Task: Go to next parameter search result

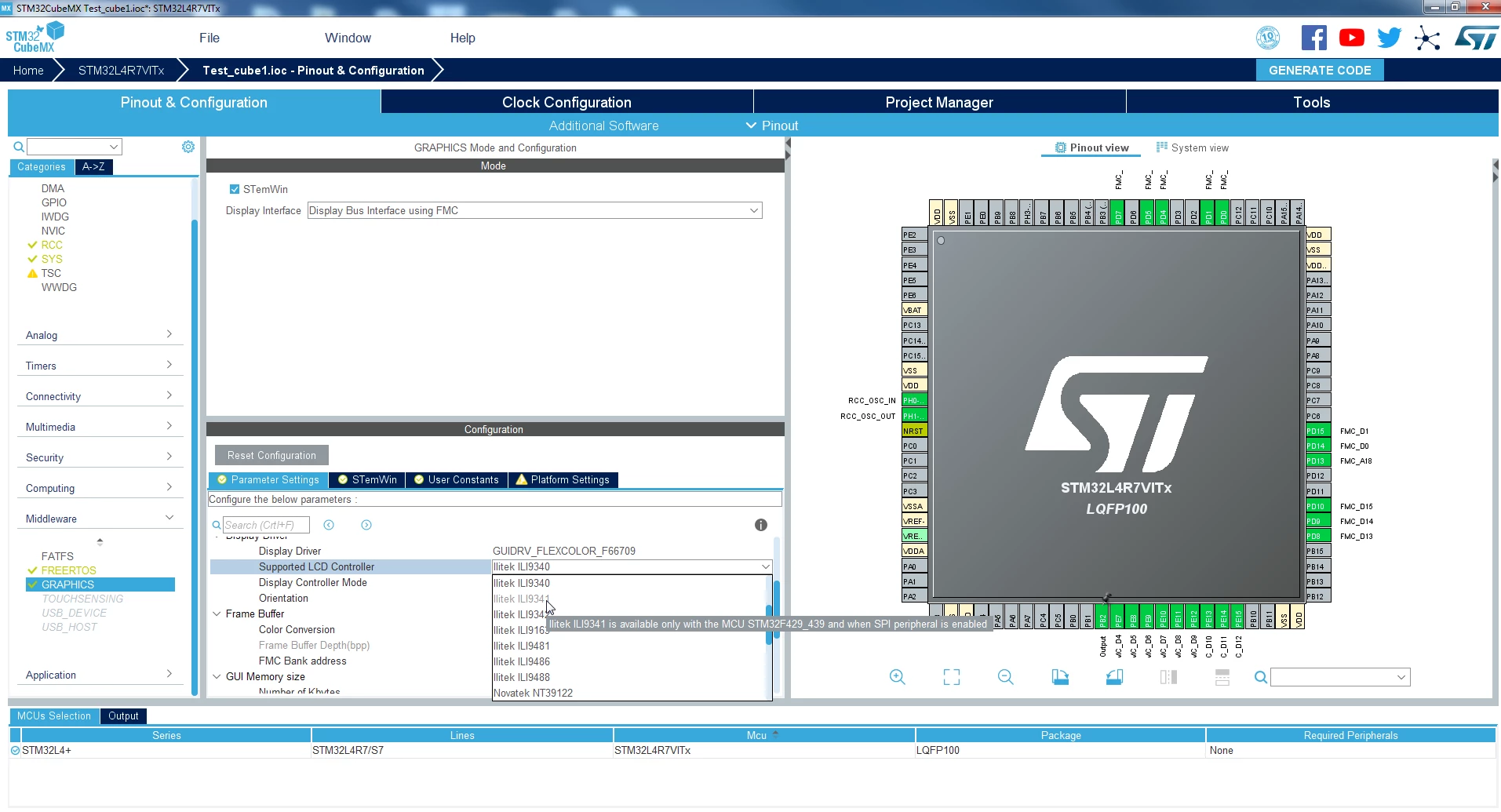Action: click(x=366, y=525)
